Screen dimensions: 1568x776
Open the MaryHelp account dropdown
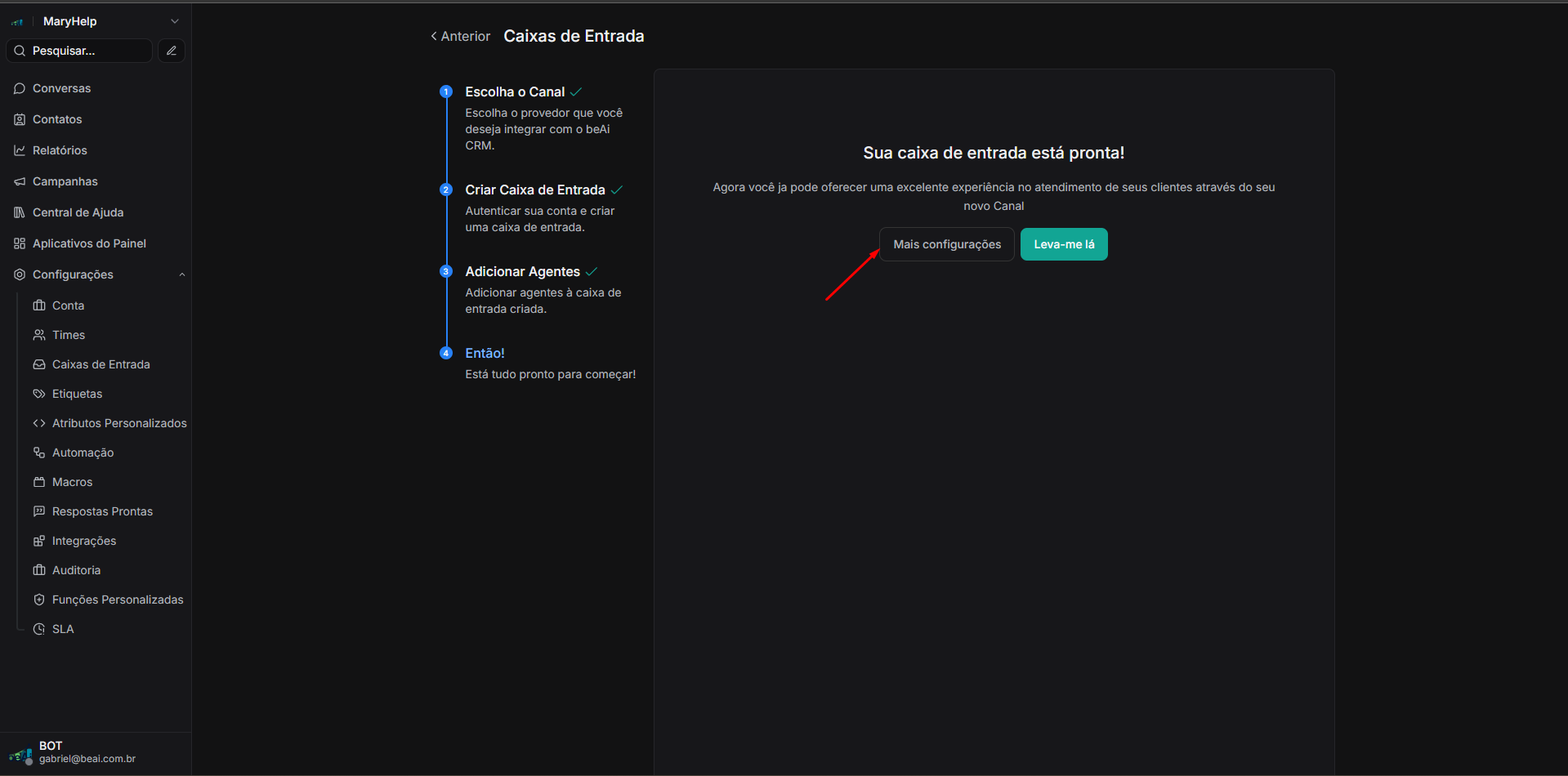pyautogui.click(x=174, y=21)
